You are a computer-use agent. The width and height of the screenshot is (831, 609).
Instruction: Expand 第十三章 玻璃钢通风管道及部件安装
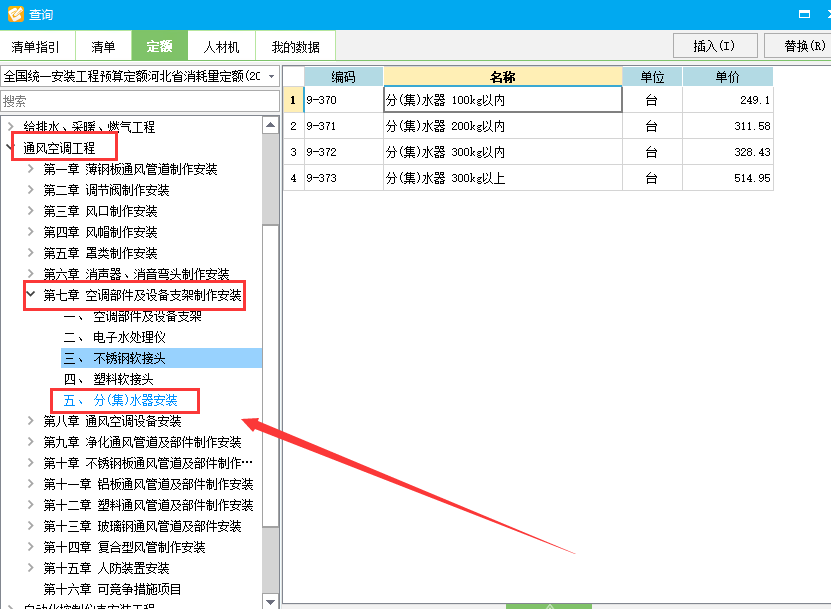(31, 526)
